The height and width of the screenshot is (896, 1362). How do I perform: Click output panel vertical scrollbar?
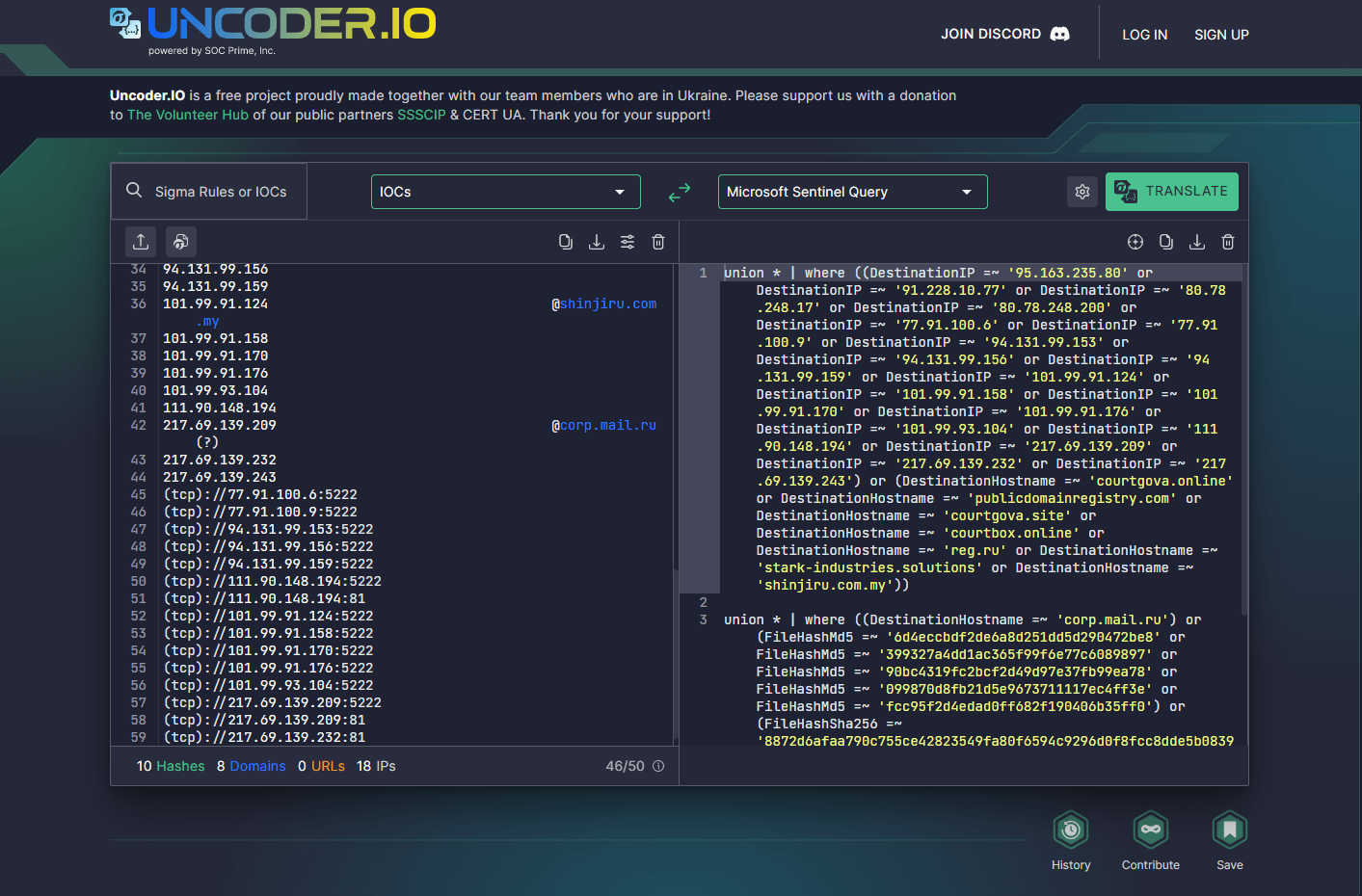click(1244, 439)
